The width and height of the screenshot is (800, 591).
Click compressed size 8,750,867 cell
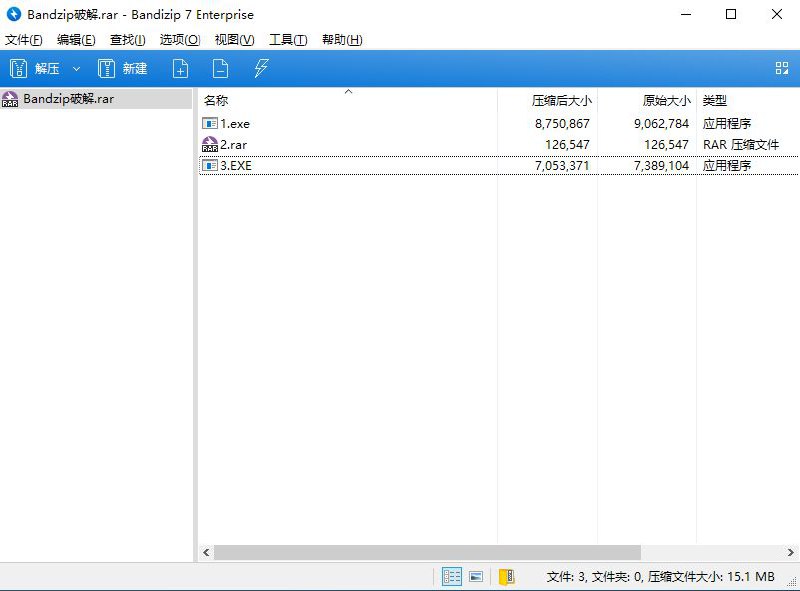tap(562, 124)
